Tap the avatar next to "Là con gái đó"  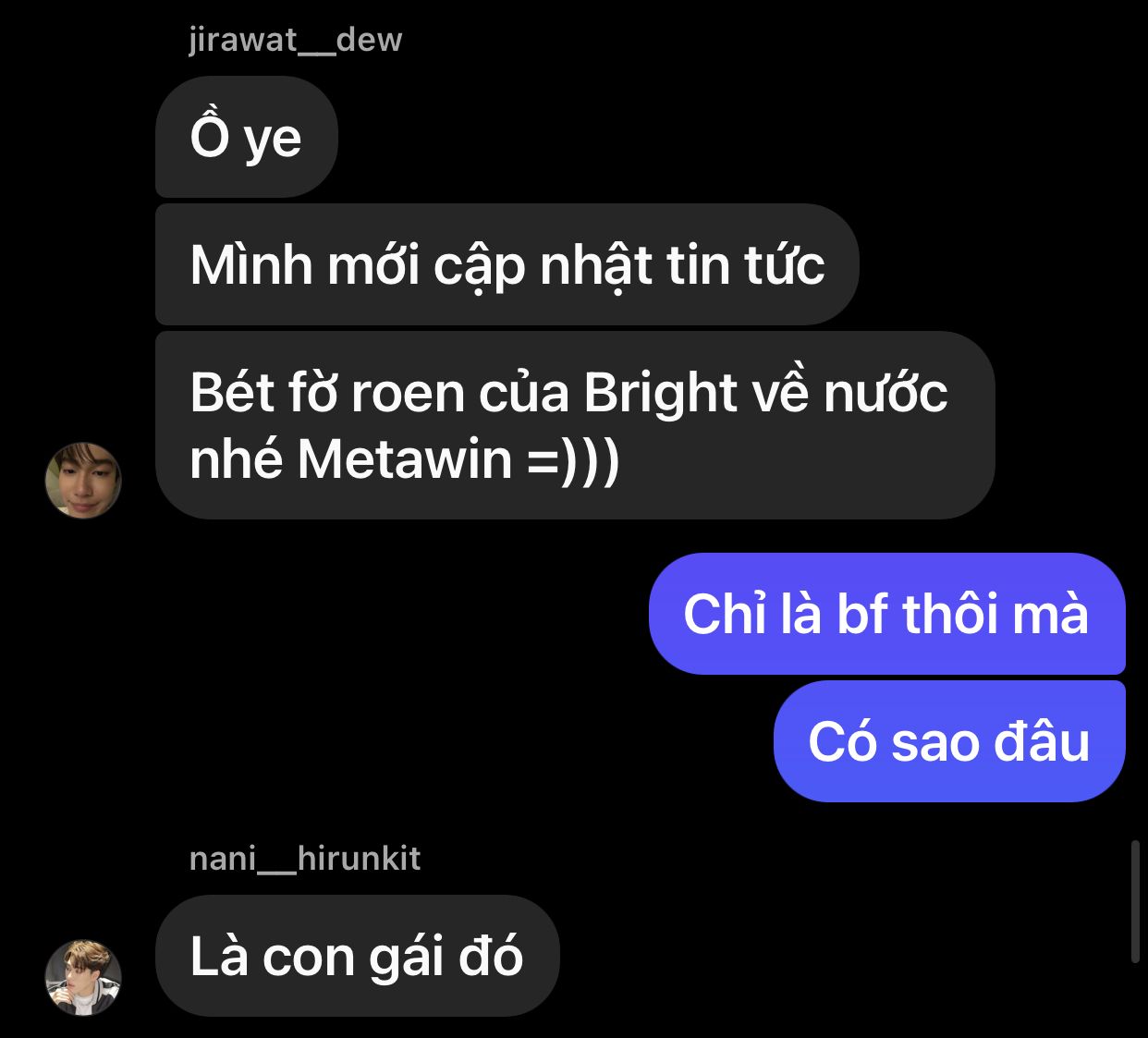tap(83, 977)
